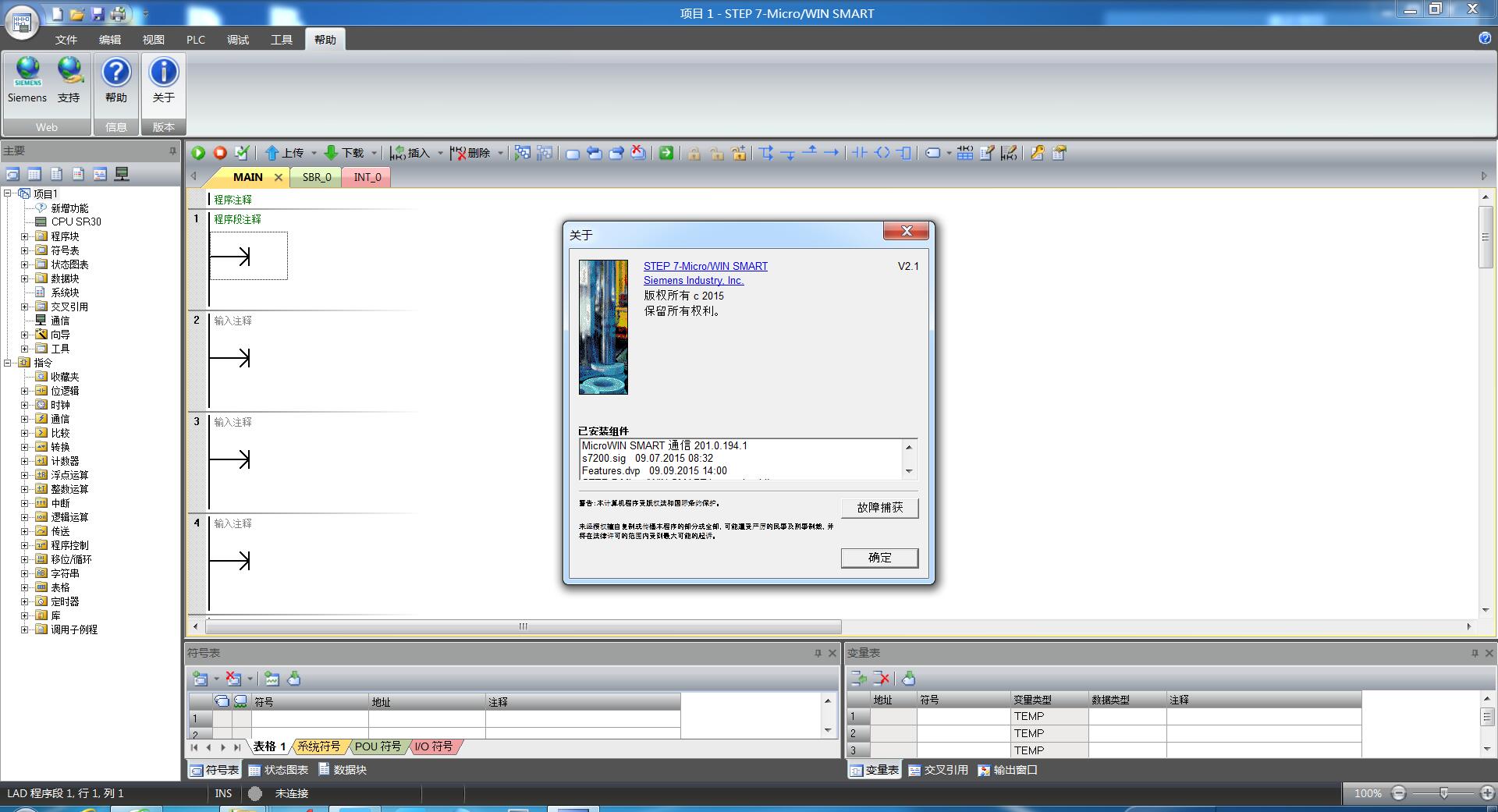
Task: Open the 视图 ribbon tab
Action: coord(154,40)
